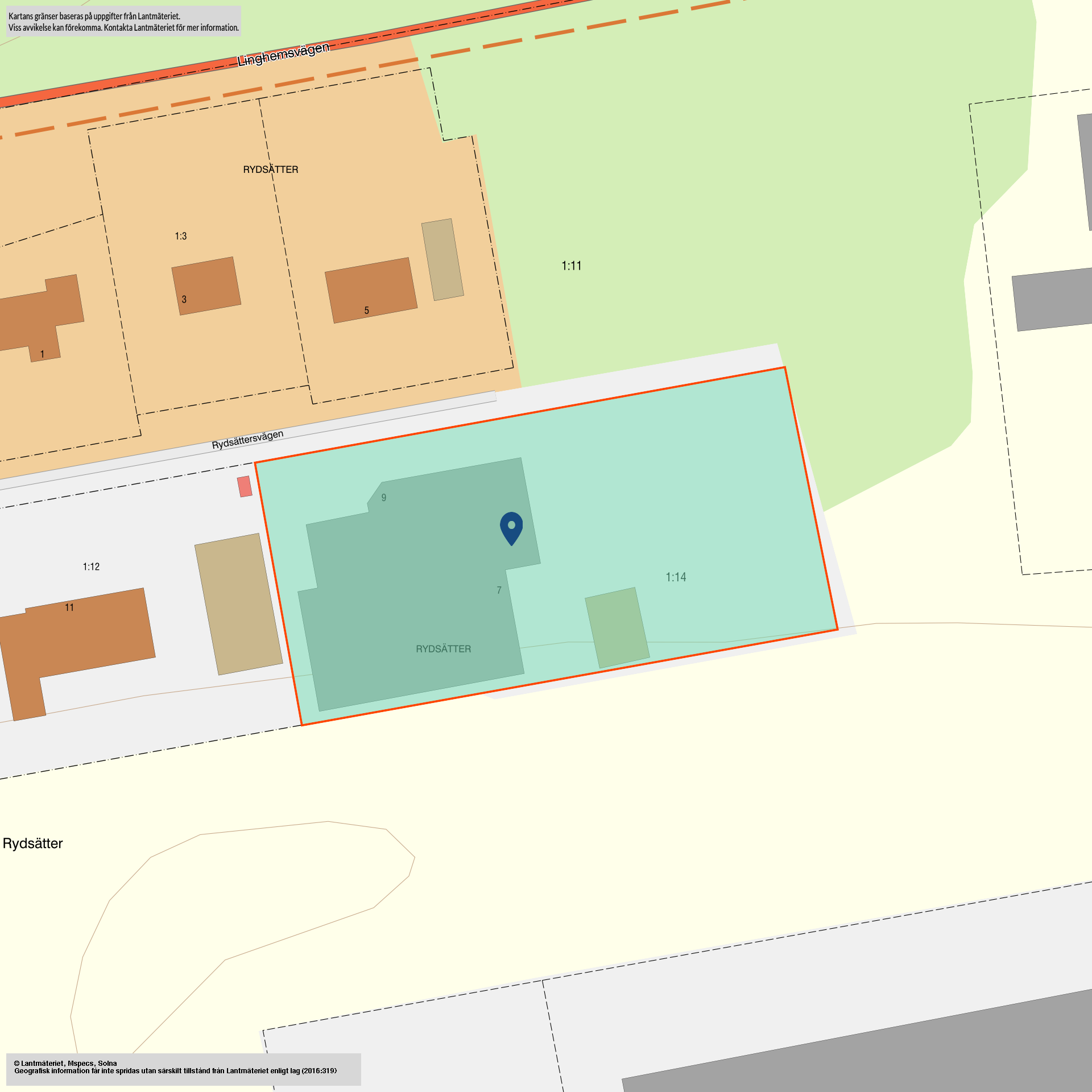Click the parcel label 1:14
1092x1092 pixels.
[676, 577]
